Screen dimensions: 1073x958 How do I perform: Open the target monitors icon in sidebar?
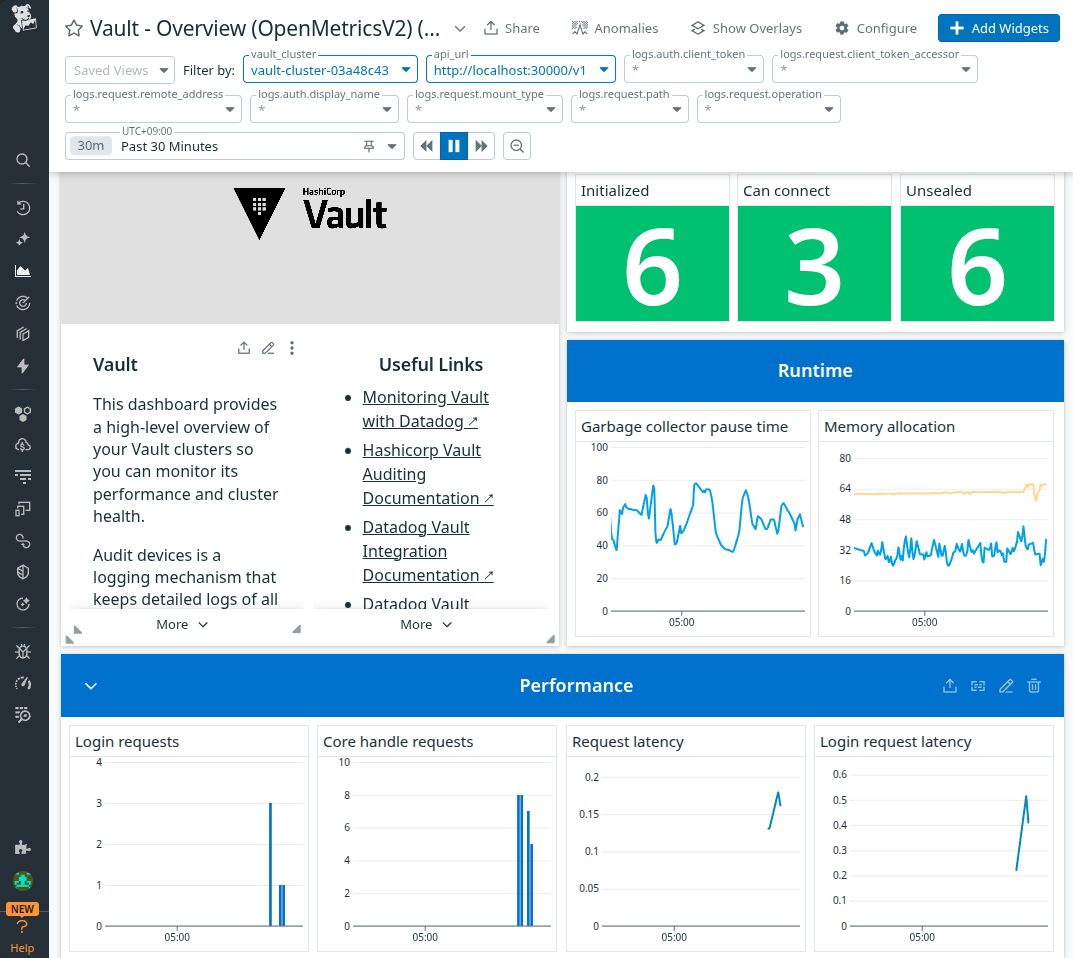pyautogui.click(x=23, y=302)
